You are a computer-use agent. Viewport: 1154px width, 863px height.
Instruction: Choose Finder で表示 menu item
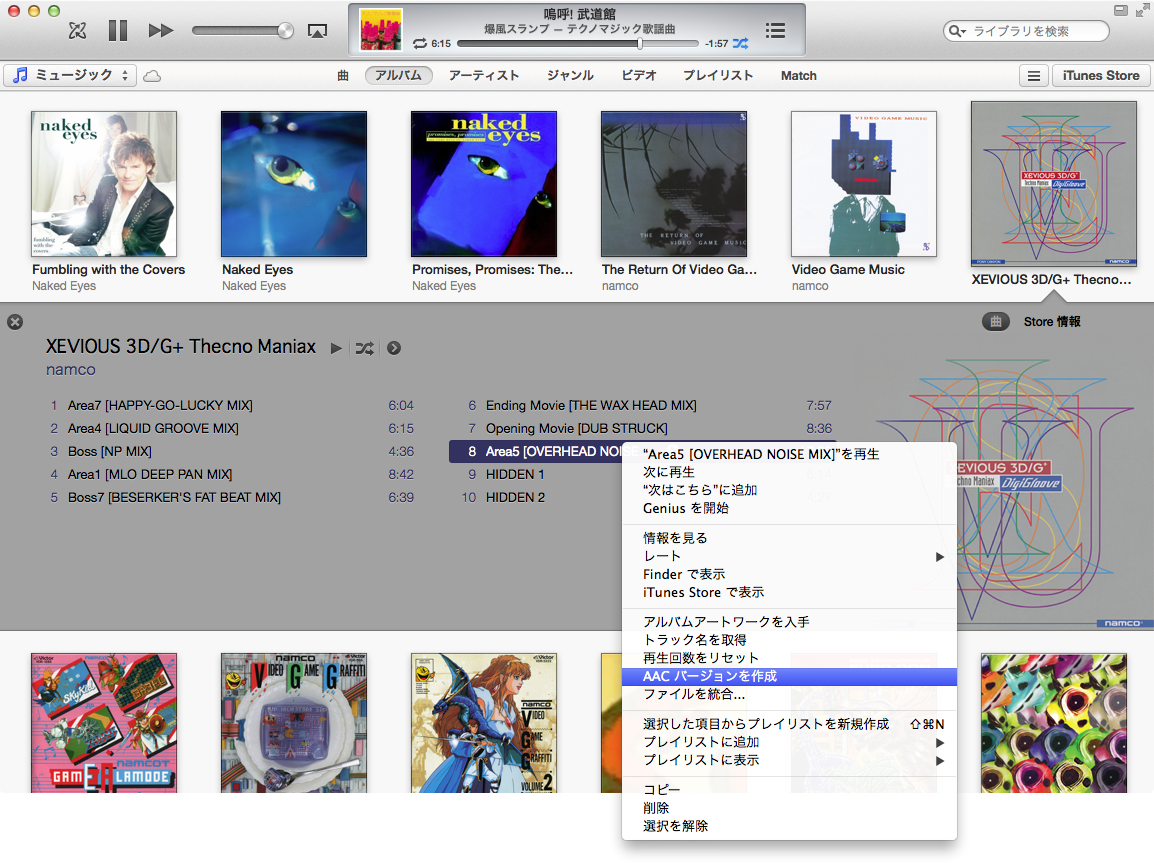click(789, 575)
